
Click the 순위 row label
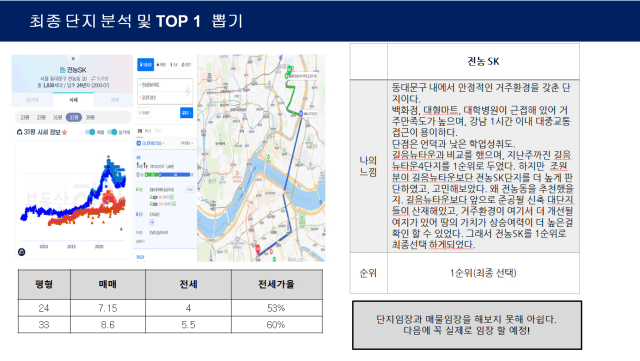tap(368, 273)
